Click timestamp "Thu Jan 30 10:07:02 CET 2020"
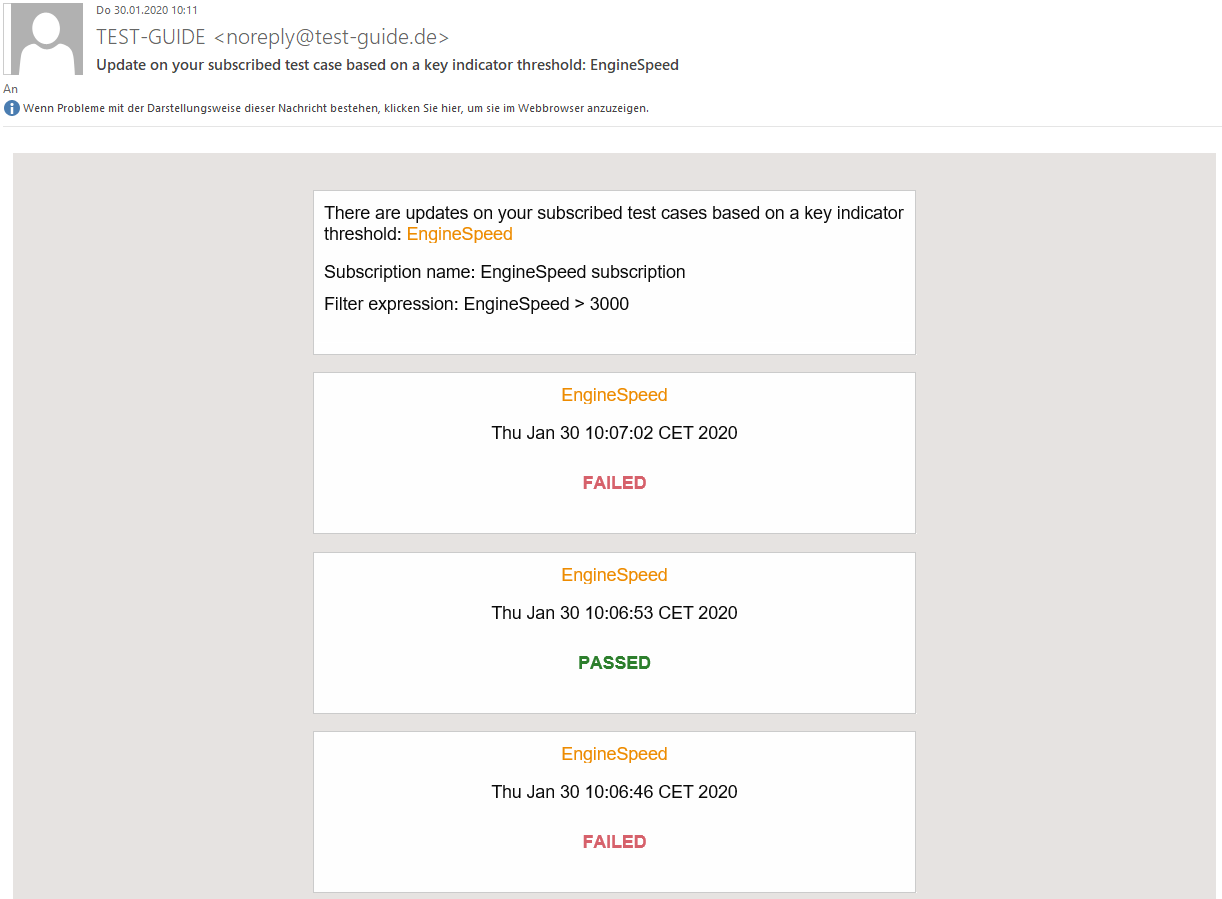Viewport: 1222px width, 899px height. [x=614, y=432]
